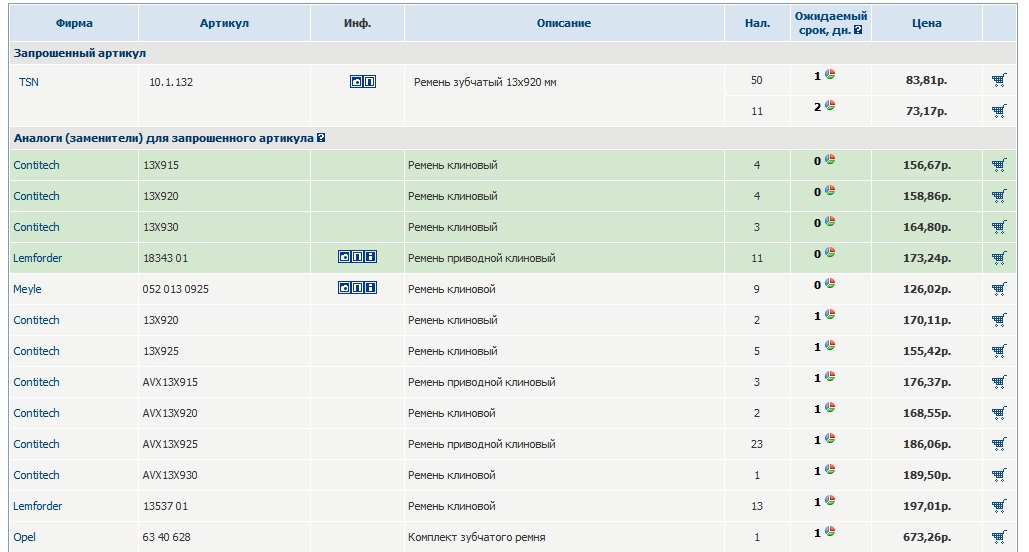The width and height of the screenshot is (1029, 552).
Task: Open Lemforder link for article 13537 01
Action: coord(37,506)
